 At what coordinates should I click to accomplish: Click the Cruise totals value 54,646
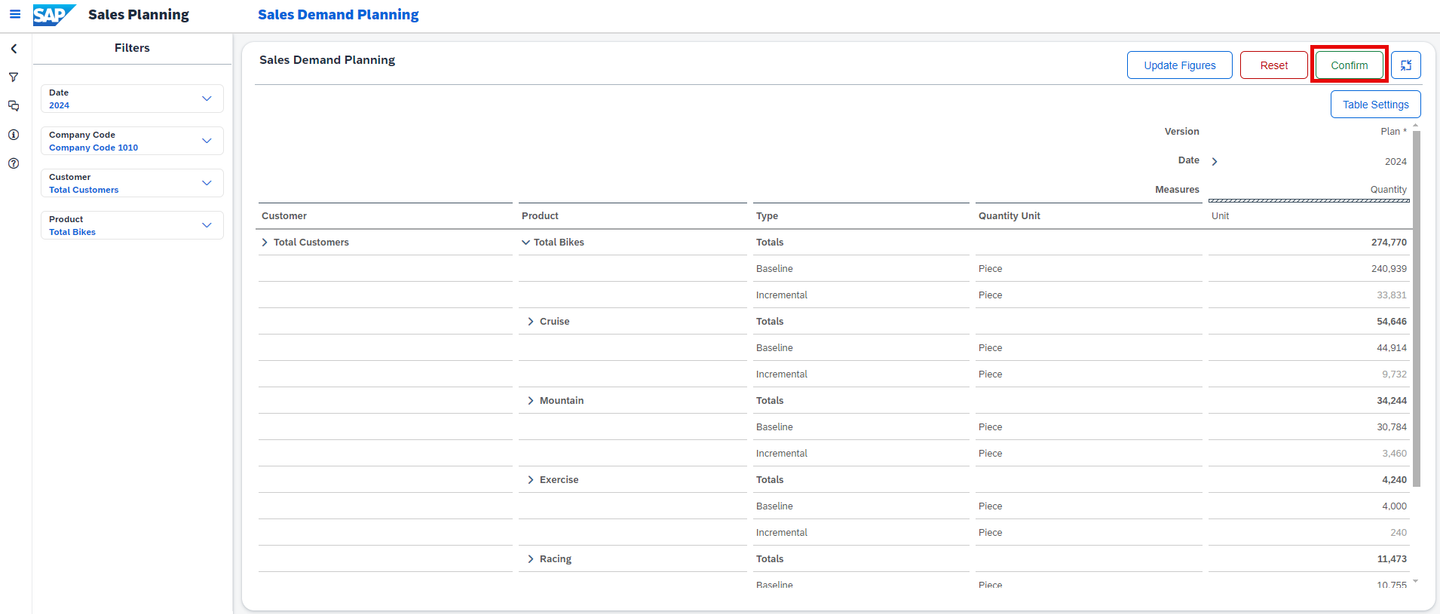[1391, 321]
